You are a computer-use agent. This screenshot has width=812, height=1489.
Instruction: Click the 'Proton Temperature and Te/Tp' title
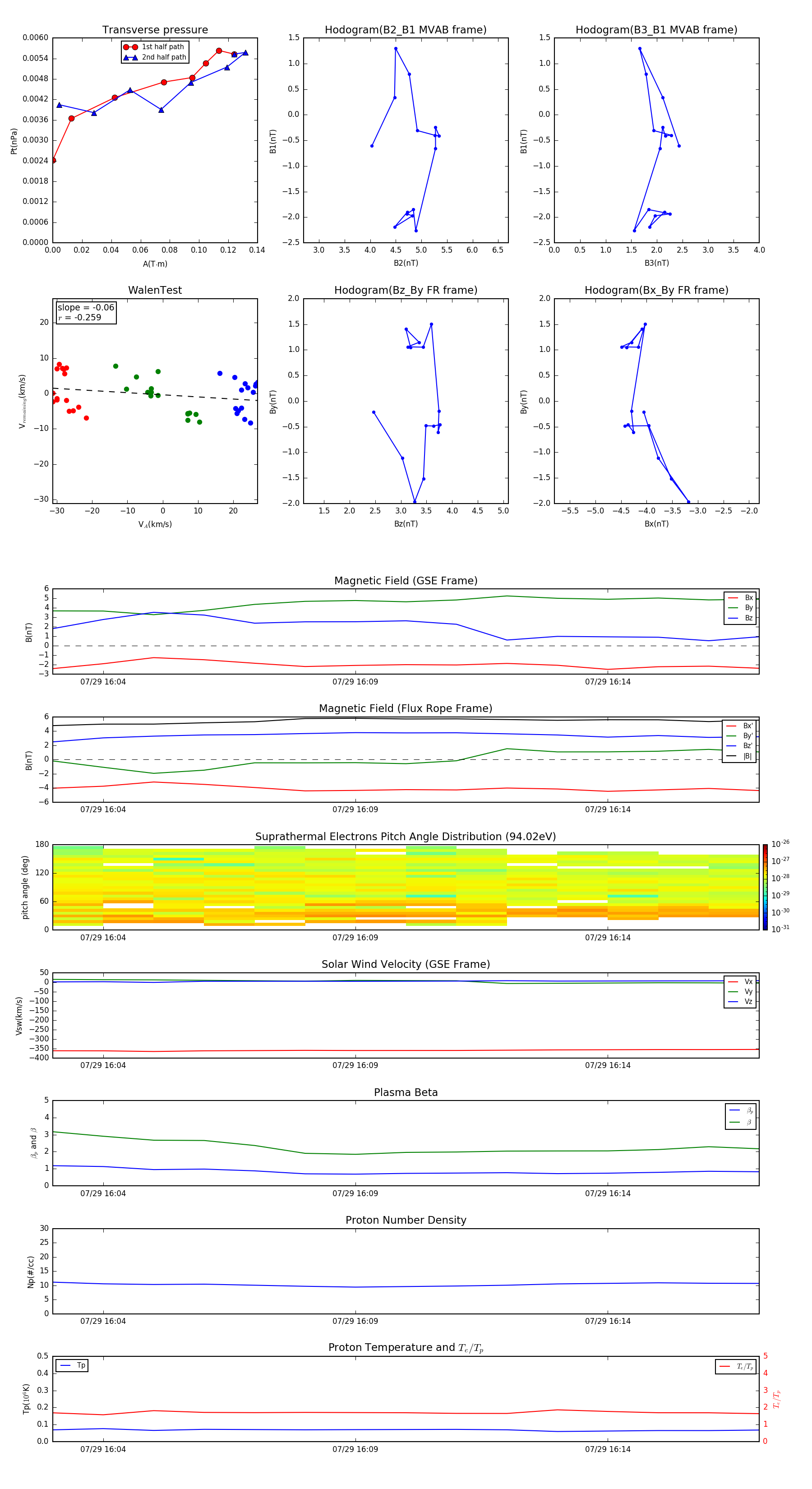pos(406,1348)
